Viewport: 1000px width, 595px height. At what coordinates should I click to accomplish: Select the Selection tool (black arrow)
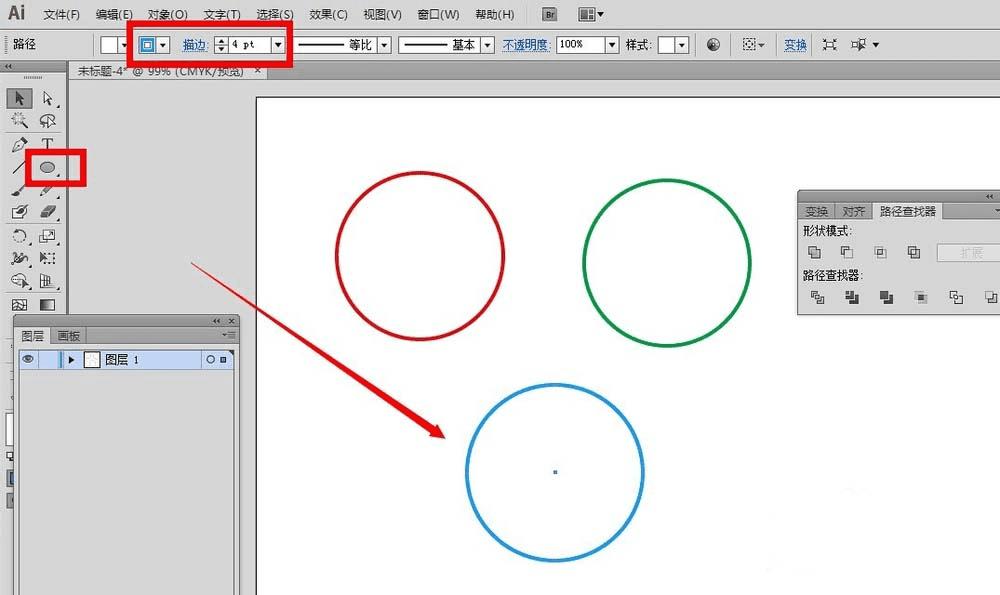pyautogui.click(x=19, y=98)
